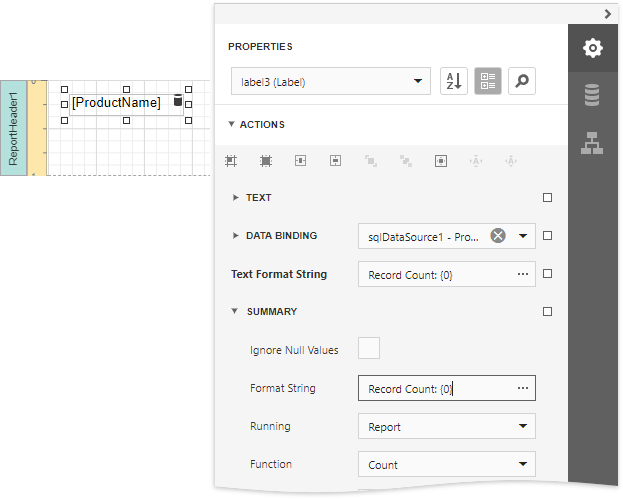Open the Properties gear tab

coord(593,47)
